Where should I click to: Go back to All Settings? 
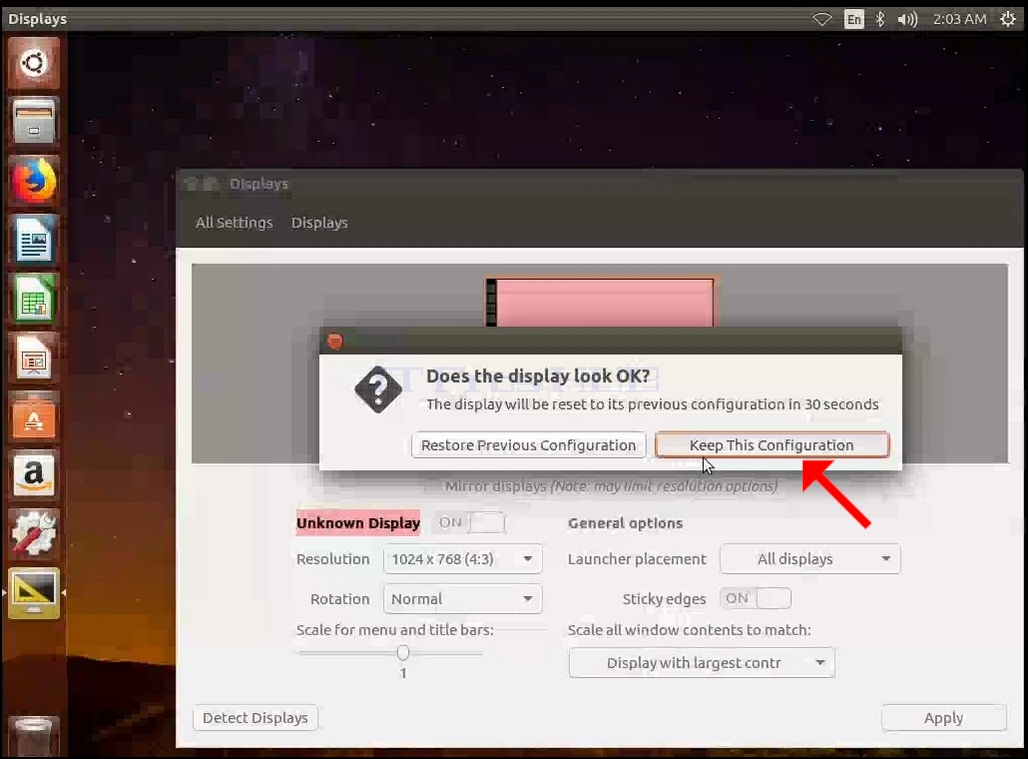[234, 223]
